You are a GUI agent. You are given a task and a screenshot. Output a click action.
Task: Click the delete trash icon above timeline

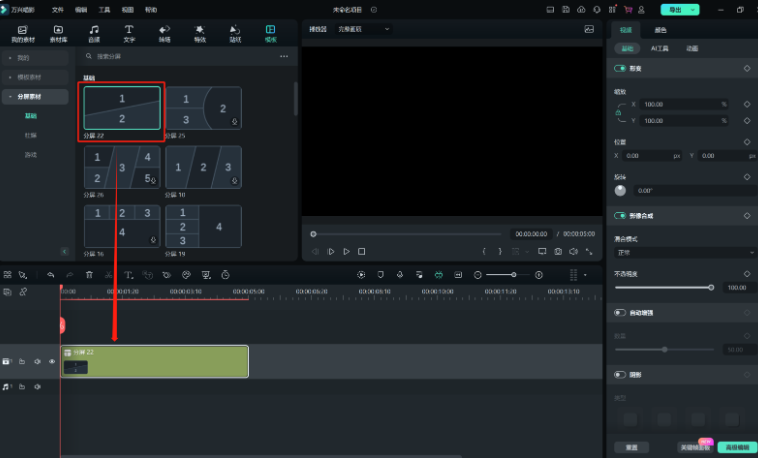pos(89,274)
